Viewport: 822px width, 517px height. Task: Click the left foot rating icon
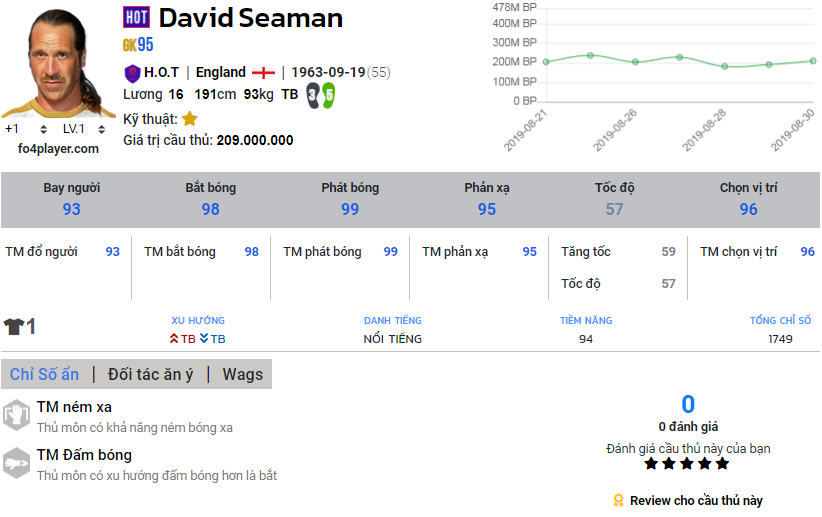click(x=313, y=95)
